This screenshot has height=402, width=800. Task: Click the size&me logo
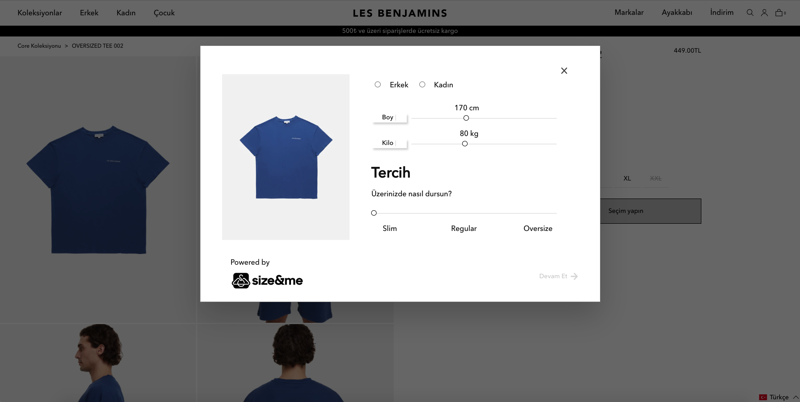(x=267, y=281)
